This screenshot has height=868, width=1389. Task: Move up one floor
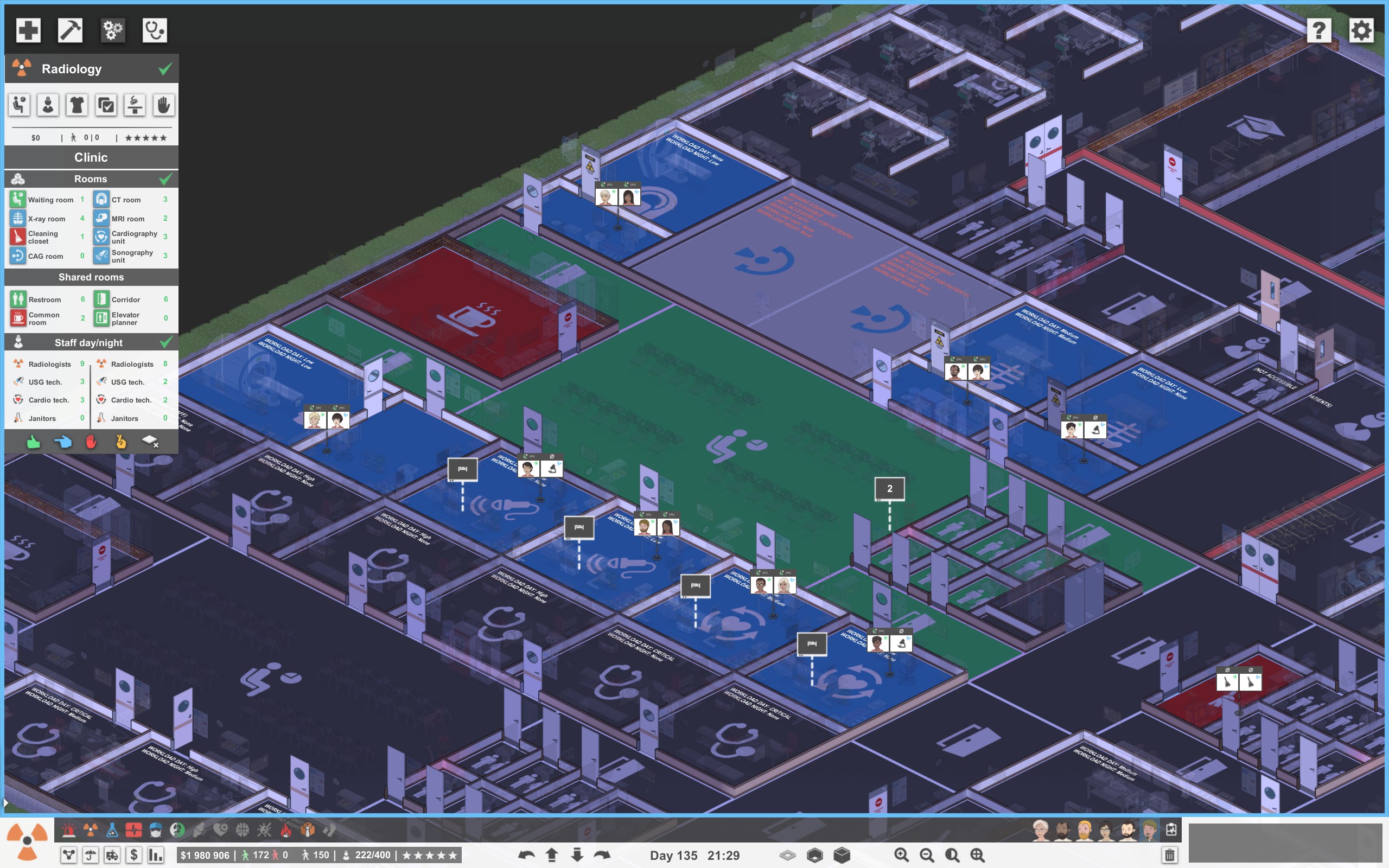coord(552,855)
